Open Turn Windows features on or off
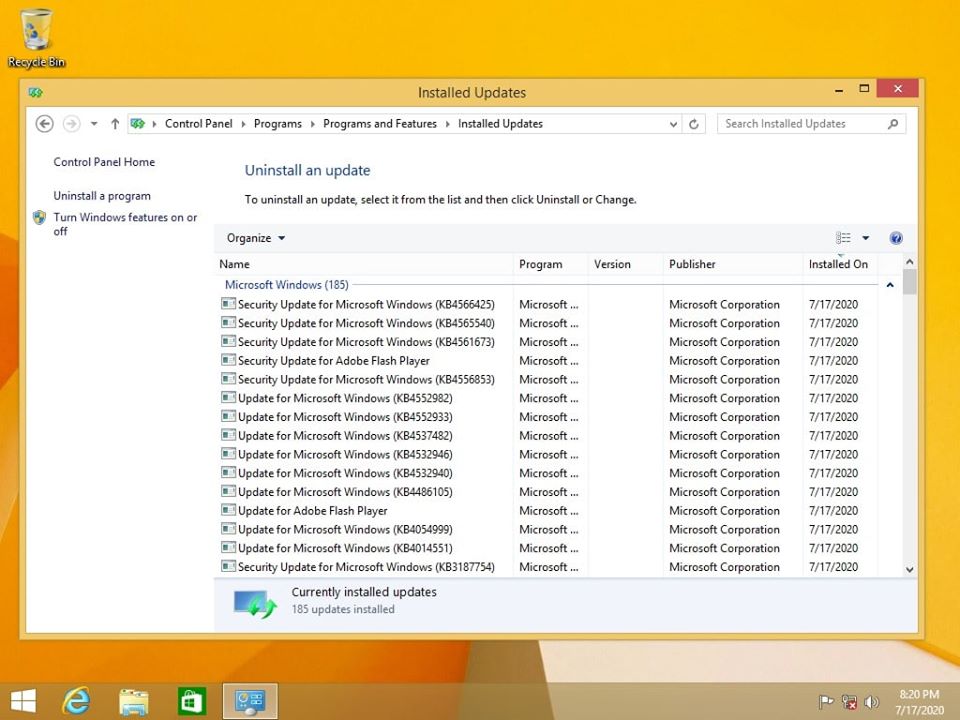 coord(125,224)
